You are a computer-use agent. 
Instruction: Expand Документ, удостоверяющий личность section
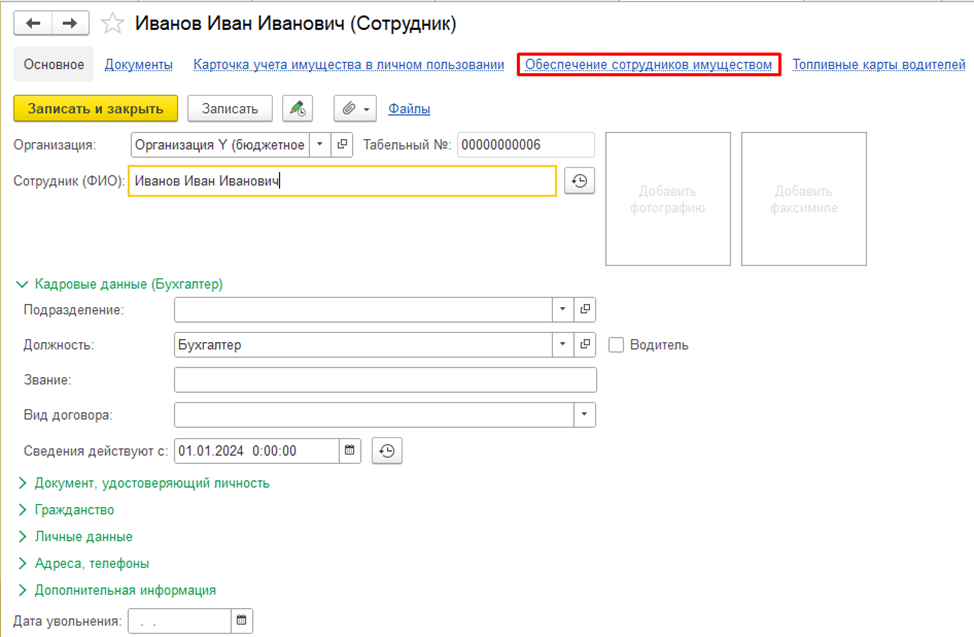(143, 483)
